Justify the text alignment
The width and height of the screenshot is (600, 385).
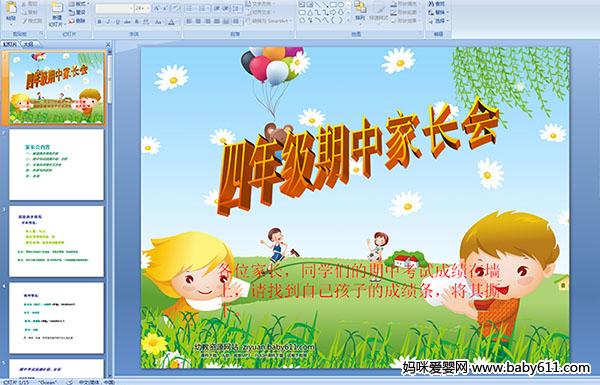(217, 21)
